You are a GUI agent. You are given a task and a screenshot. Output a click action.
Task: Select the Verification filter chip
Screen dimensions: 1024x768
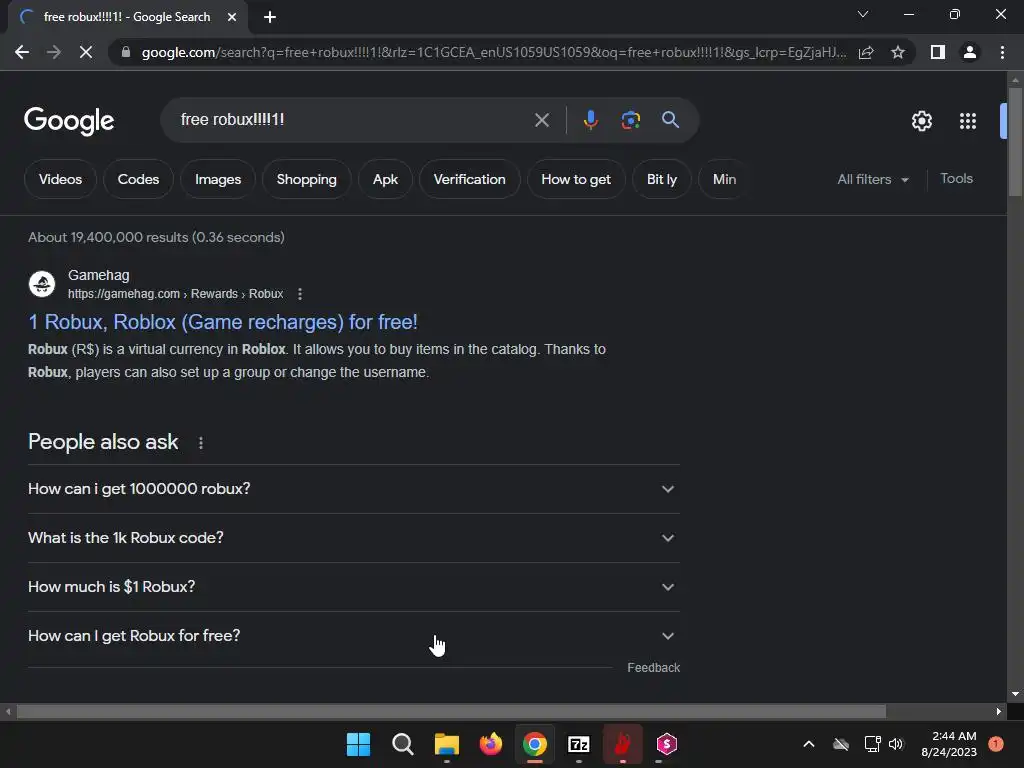coord(470,179)
